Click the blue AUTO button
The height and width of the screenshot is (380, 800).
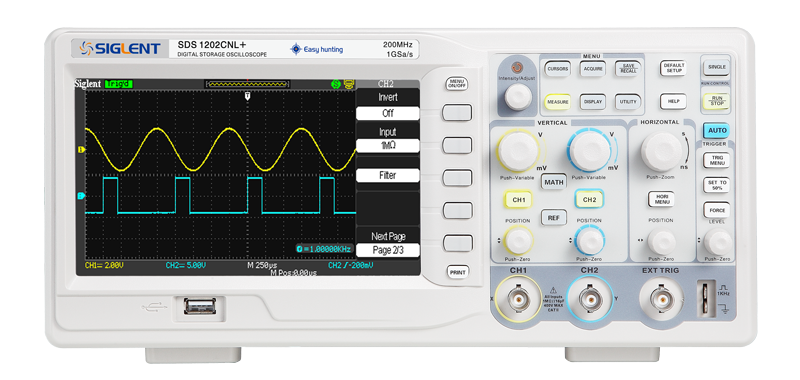[717, 131]
